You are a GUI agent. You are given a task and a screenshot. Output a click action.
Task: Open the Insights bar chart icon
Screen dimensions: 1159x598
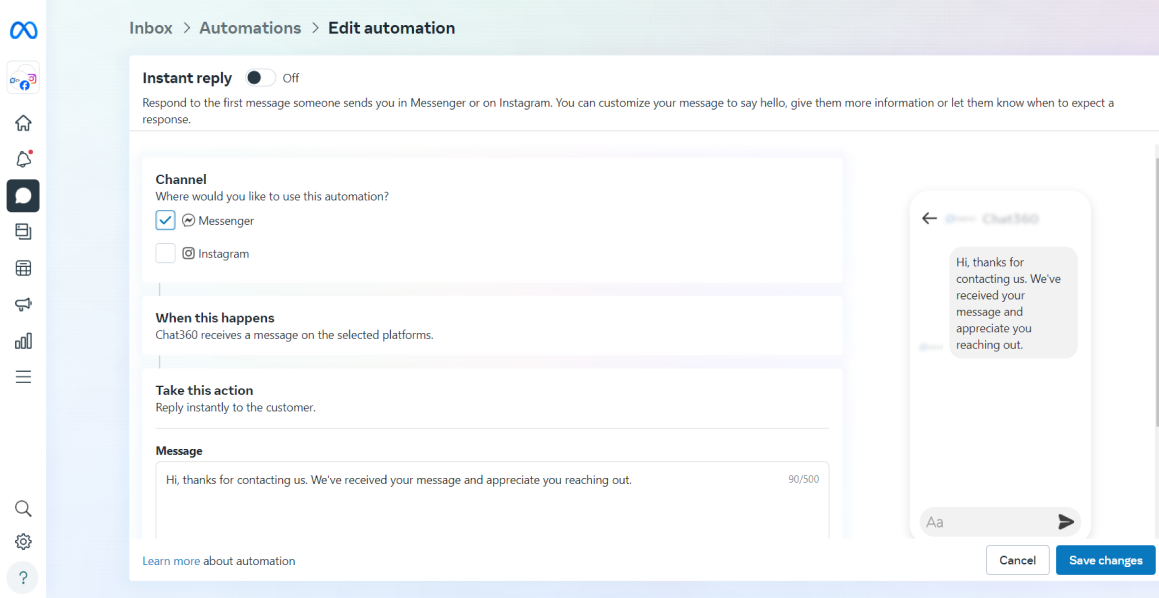23,341
